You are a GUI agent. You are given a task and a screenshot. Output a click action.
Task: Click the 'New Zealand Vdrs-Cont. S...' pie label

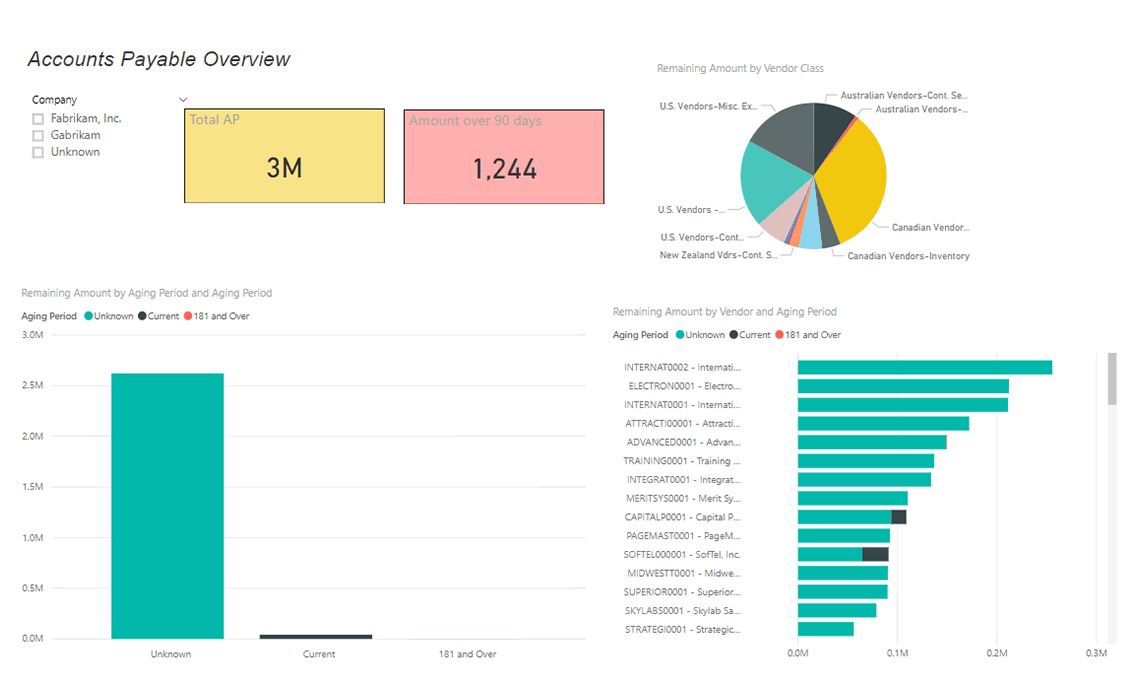click(x=718, y=255)
